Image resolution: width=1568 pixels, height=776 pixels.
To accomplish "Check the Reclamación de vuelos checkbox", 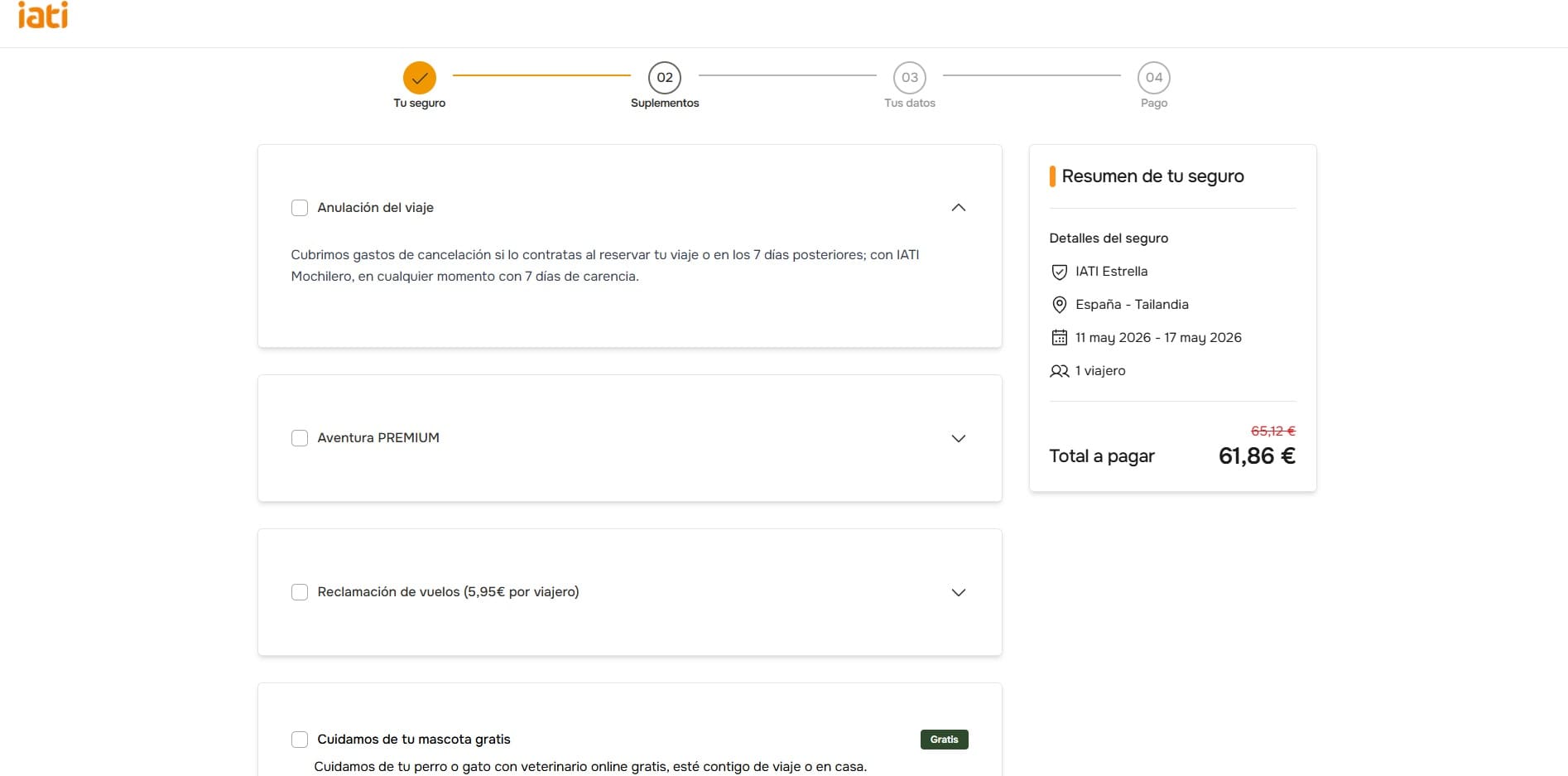I will tap(300, 592).
